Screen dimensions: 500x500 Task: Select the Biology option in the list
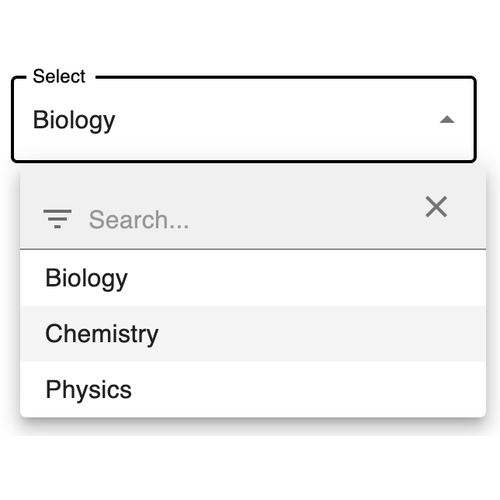pos(253,278)
